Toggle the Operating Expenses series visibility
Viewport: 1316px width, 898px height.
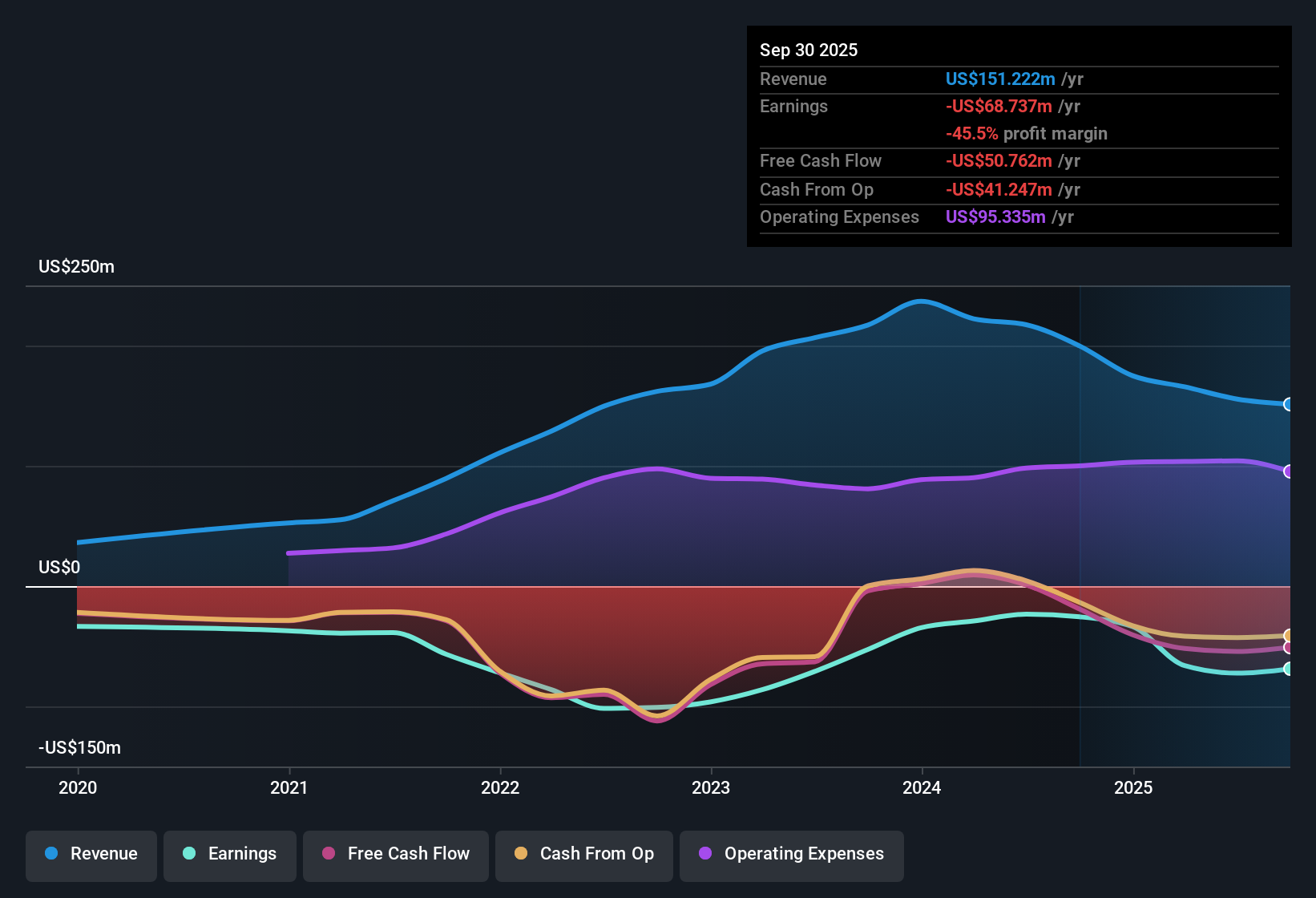790,854
